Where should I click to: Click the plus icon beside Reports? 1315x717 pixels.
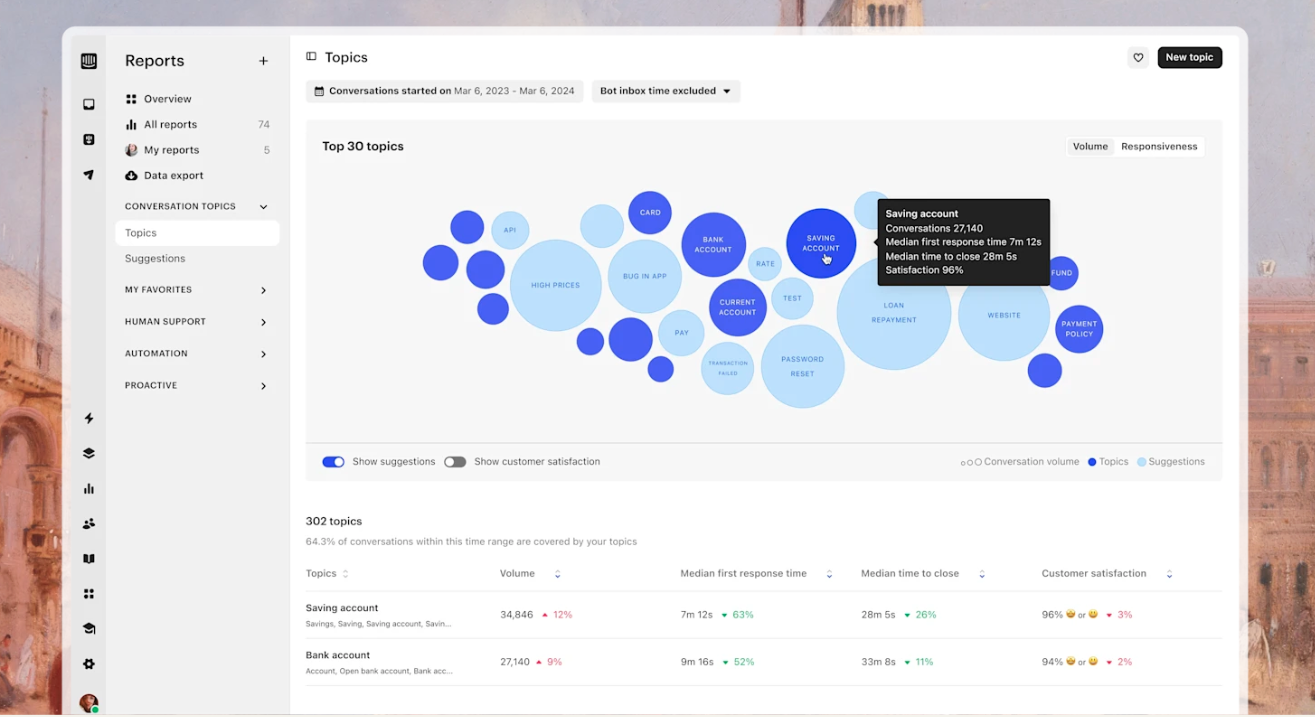[263, 61]
